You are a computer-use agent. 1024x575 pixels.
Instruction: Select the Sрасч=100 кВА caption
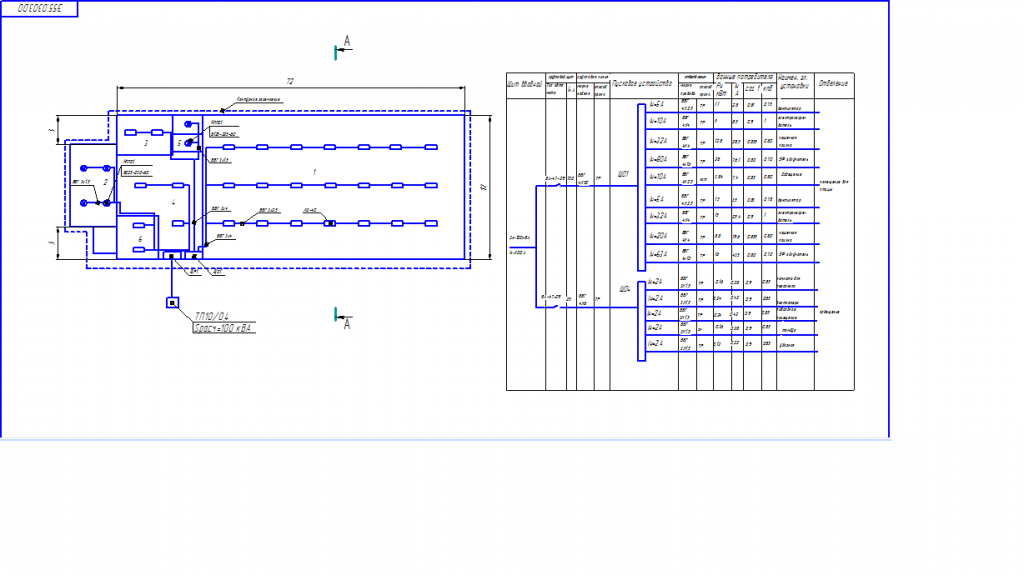[223, 328]
